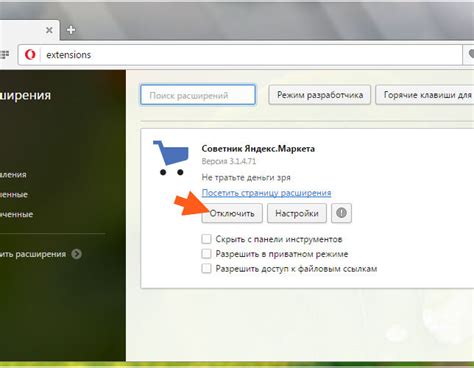Image resolution: width=474 pixels, height=368 pixels.
Task: Click the description Не тратьте деньги зря
Action: 246,177
